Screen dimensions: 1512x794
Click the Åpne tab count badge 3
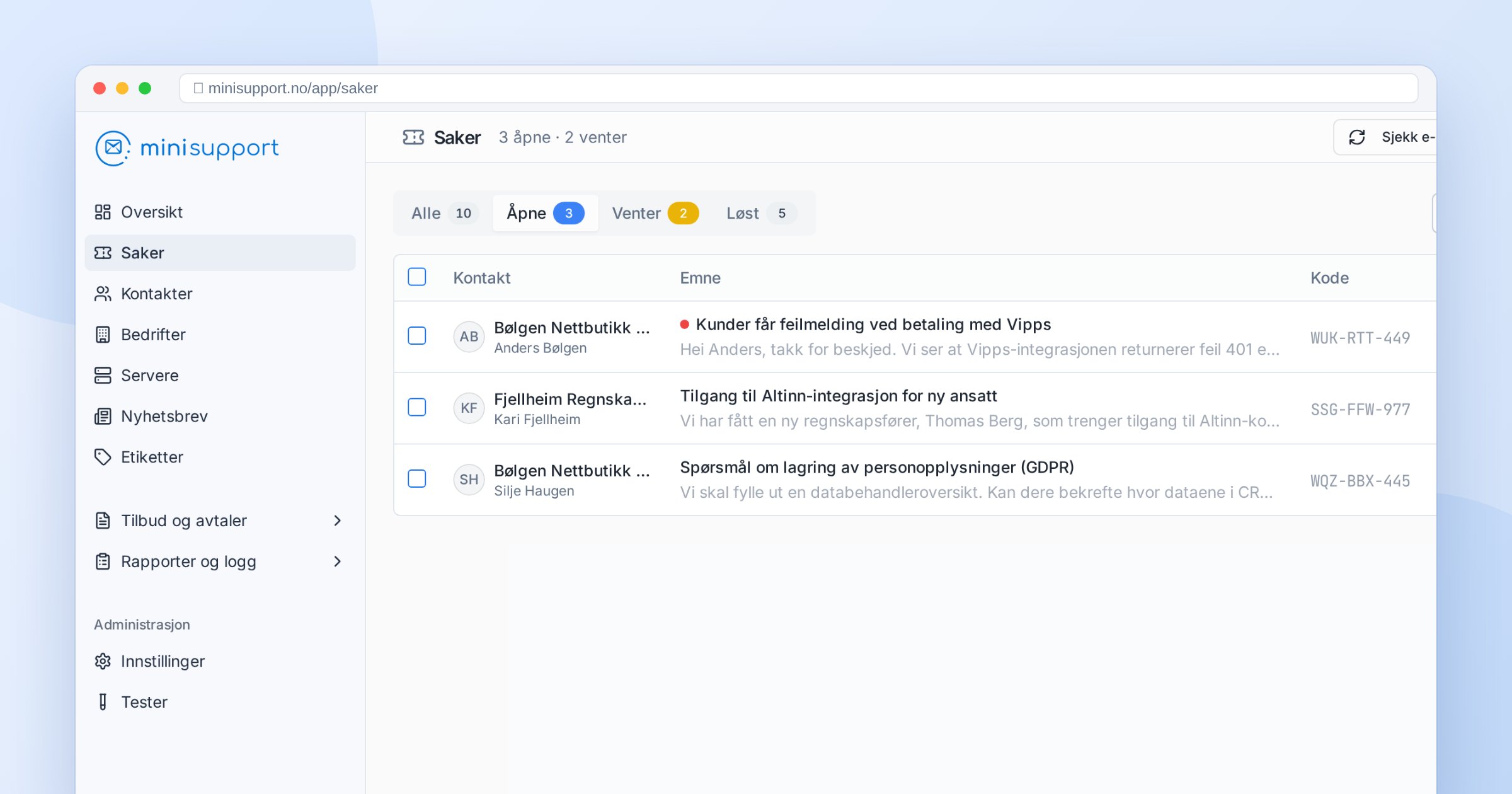click(x=569, y=214)
